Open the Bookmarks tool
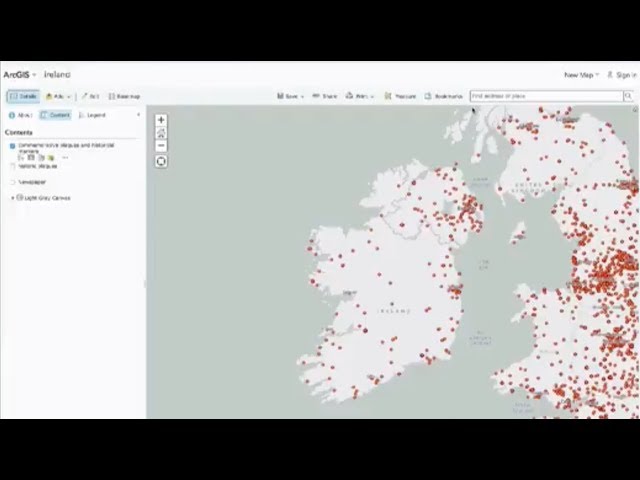The image size is (640, 480). pos(443,96)
